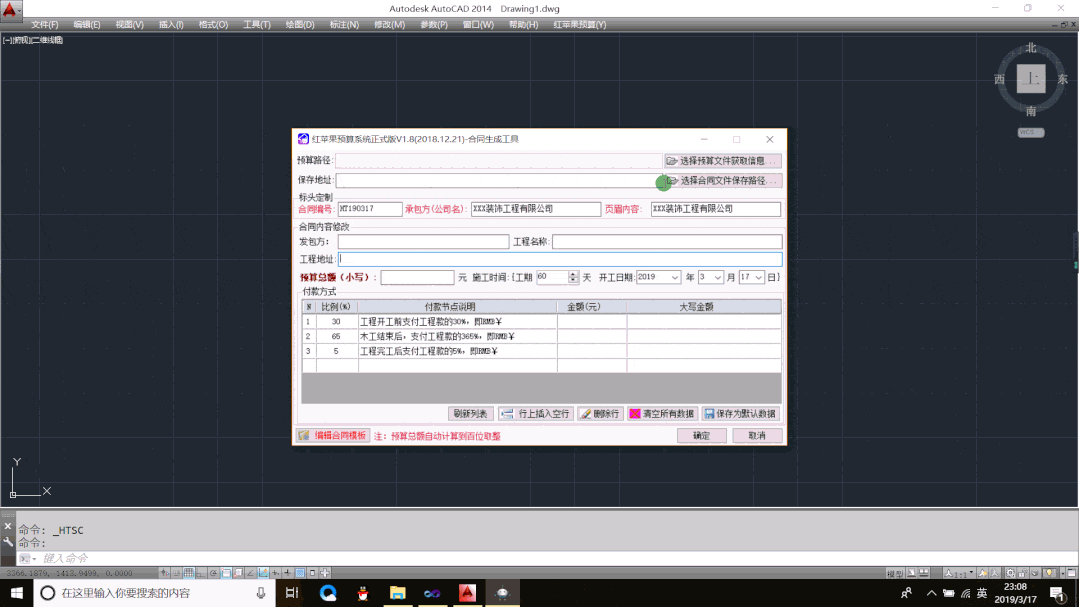Click the 页眉内容 input field
The image size is (1079, 607).
coord(716,209)
